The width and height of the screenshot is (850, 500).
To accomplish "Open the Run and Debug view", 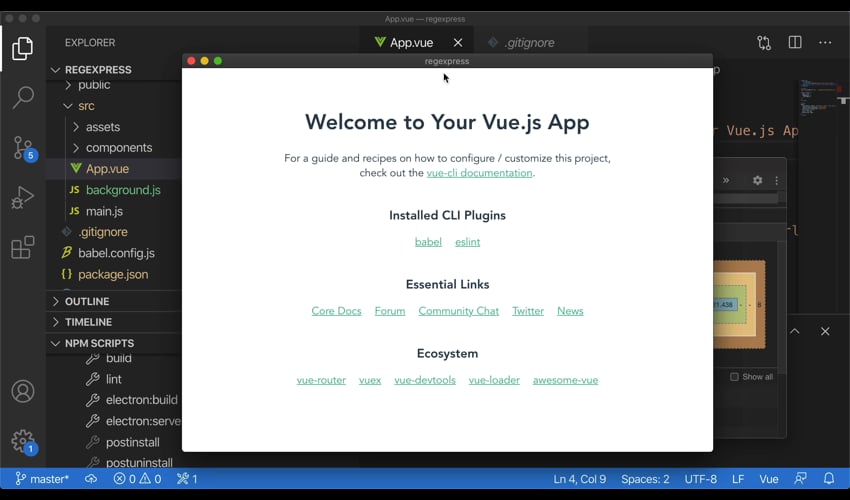I will [22, 197].
